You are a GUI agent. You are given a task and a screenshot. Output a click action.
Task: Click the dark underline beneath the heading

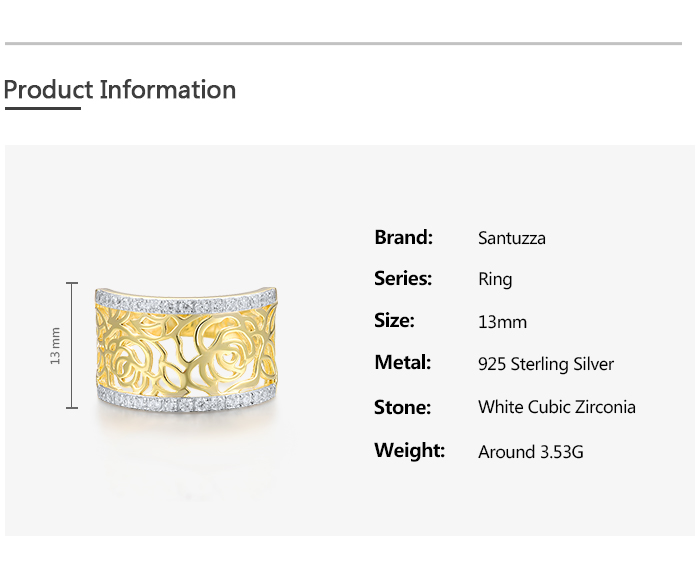(x=42, y=108)
